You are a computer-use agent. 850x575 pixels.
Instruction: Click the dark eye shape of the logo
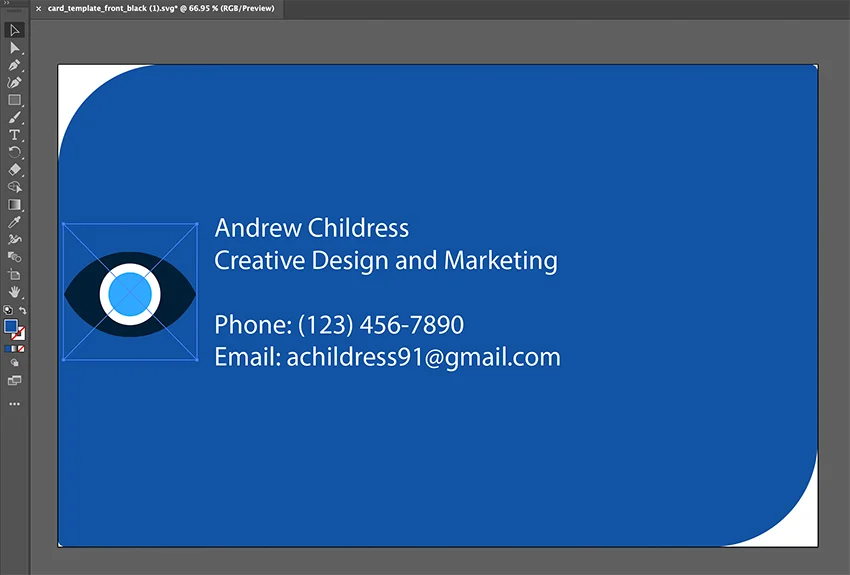point(79,294)
